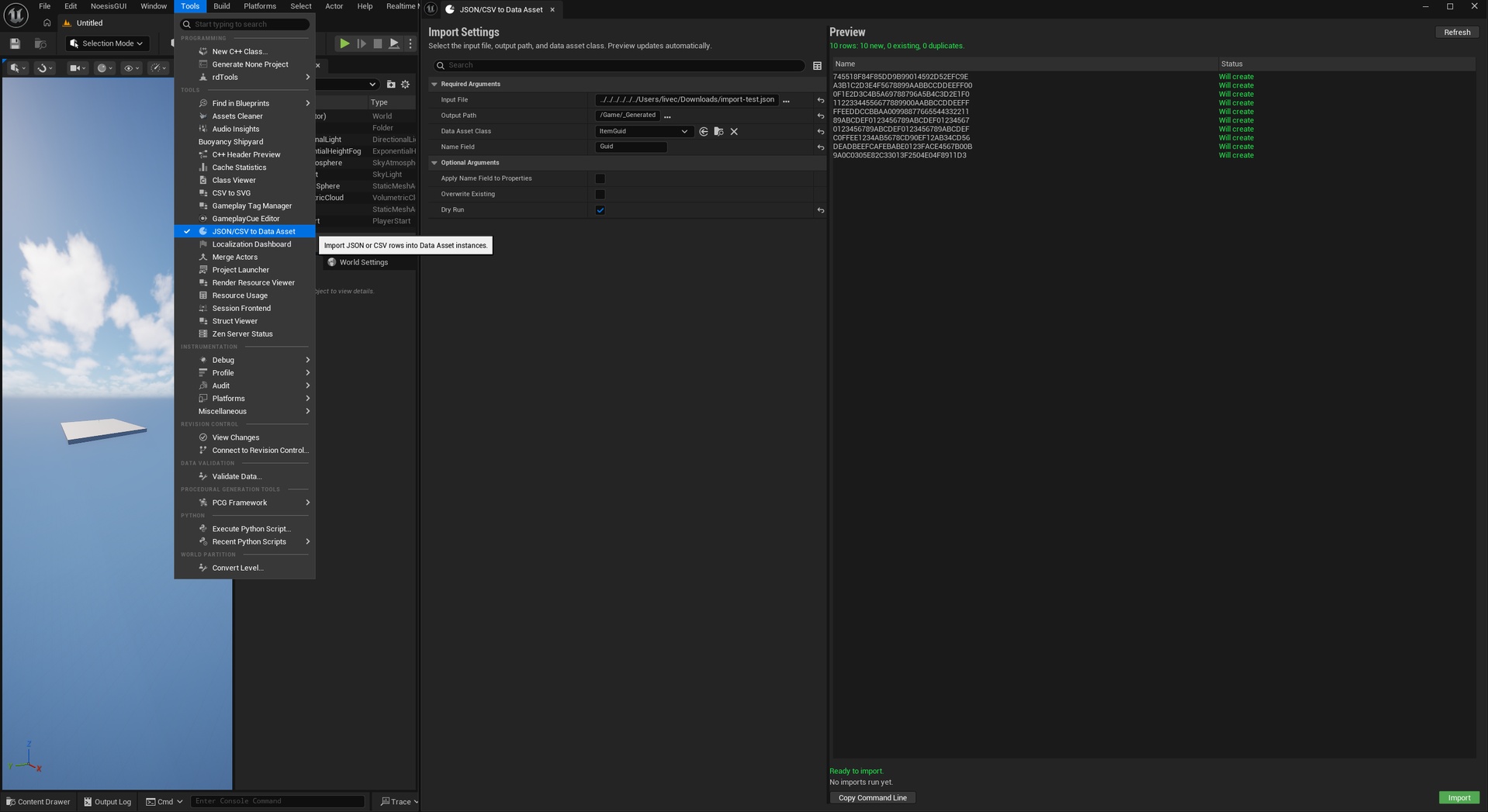Screen dimensions: 1488x812
Task: Select Gameplay Tag Manager menu entry
Action: point(245,206)
